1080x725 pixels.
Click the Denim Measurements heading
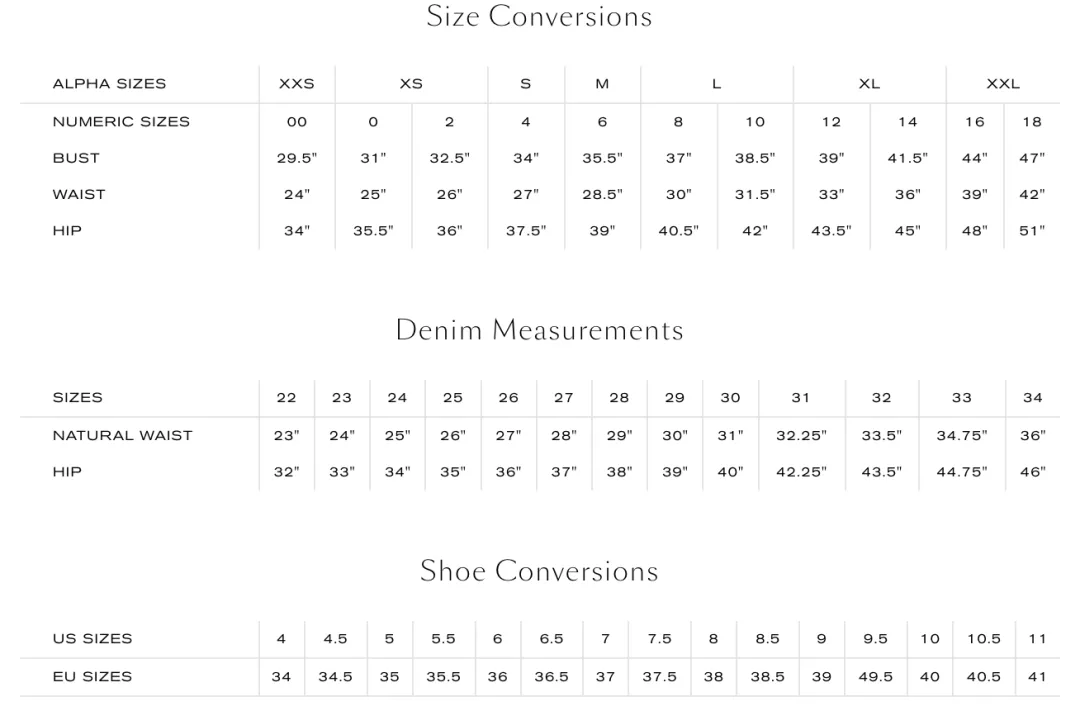539,331
